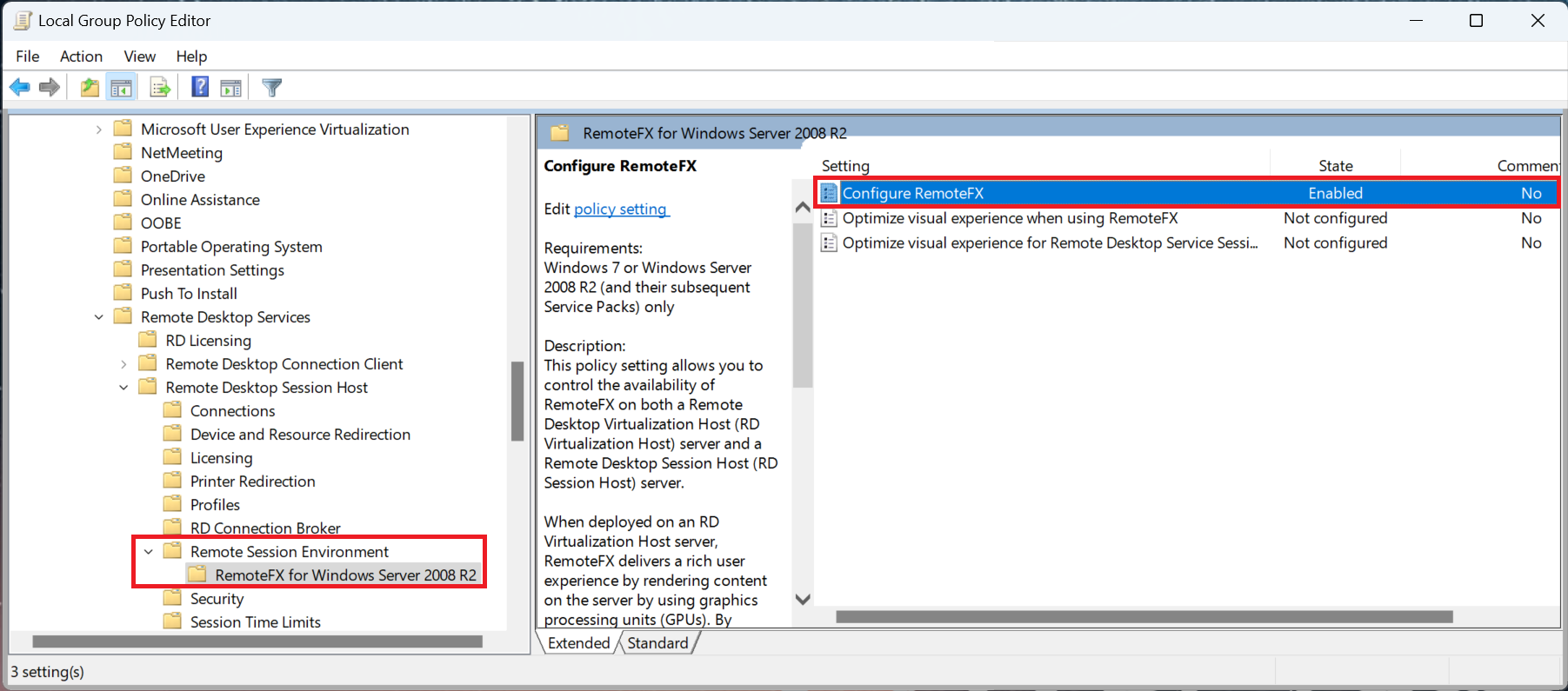Screen dimensions: 1568x691
Task: Select the Printer Redirection folder in tree
Action: [252, 482]
